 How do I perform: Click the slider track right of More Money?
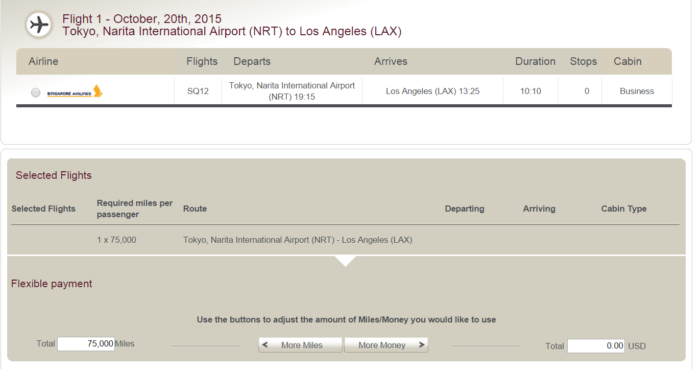coord(486,346)
